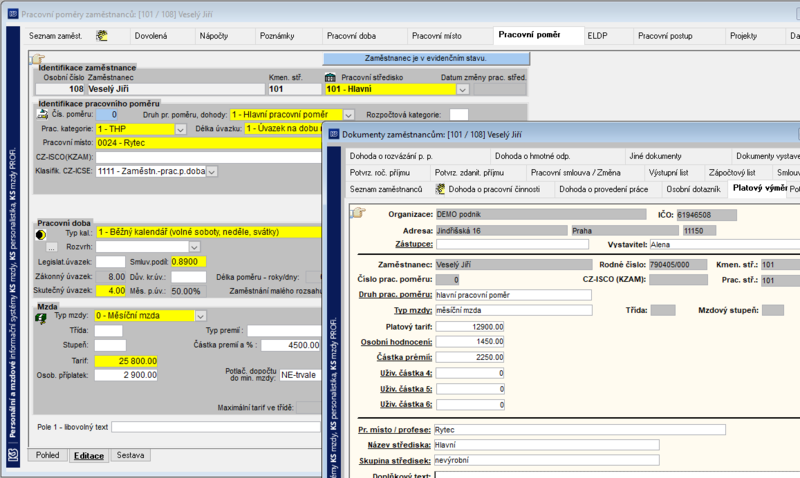Click the moon icon next to Typ kal.
Screen dimensions: 800x478
(x=41, y=235)
